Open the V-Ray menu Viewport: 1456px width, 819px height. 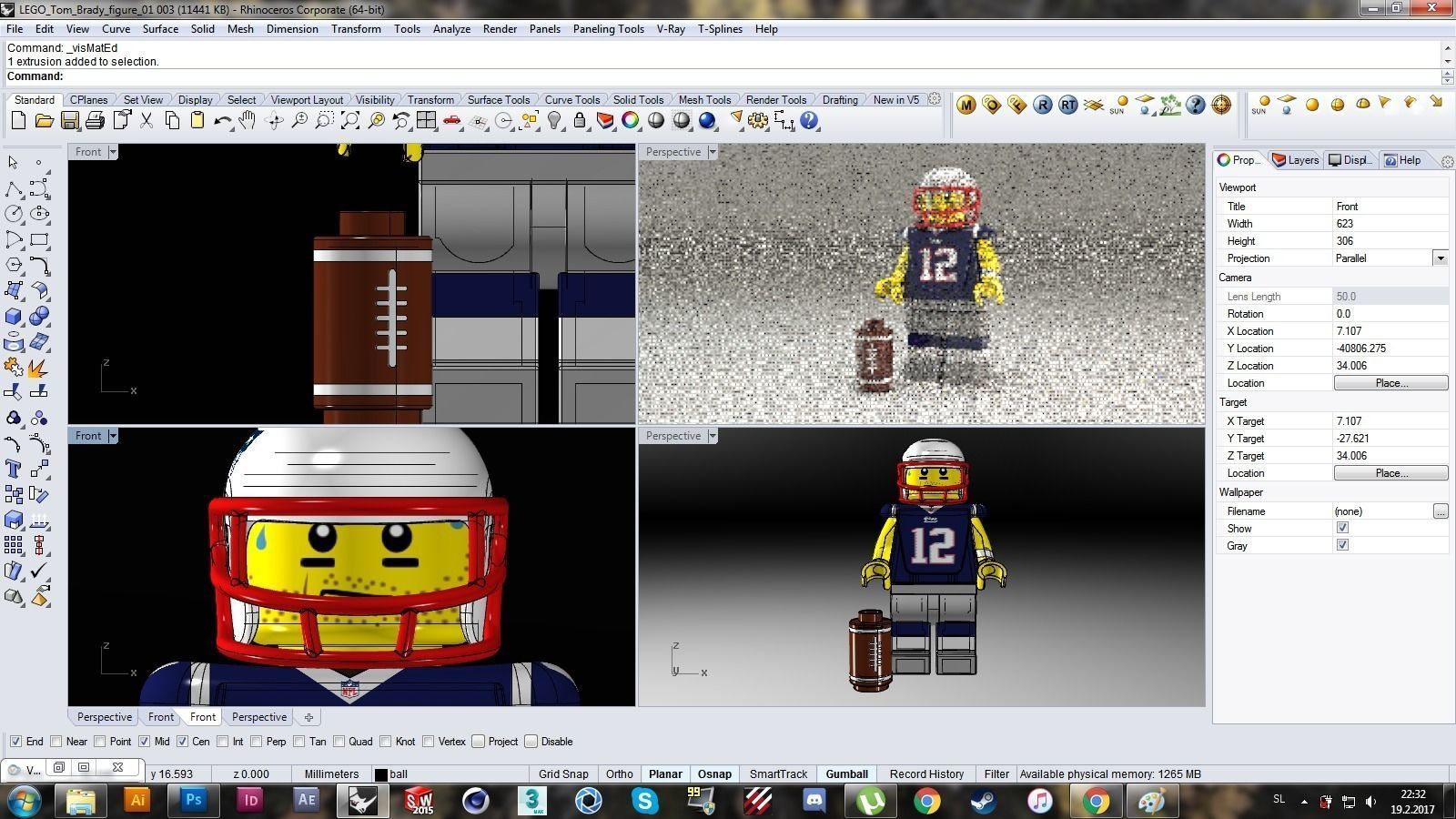tap(671, 29)
